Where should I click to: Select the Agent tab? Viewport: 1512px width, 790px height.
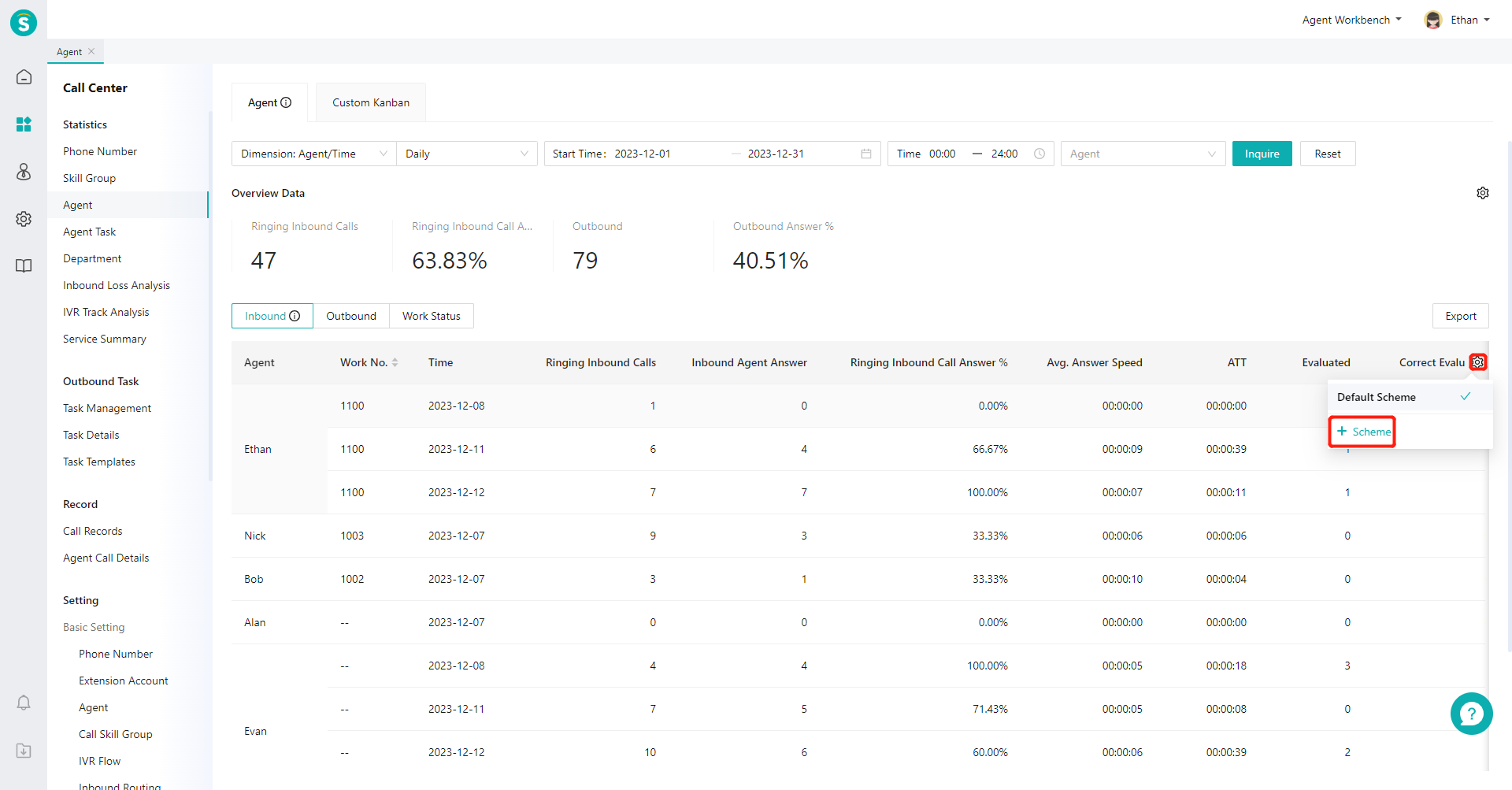coord(269,102)
